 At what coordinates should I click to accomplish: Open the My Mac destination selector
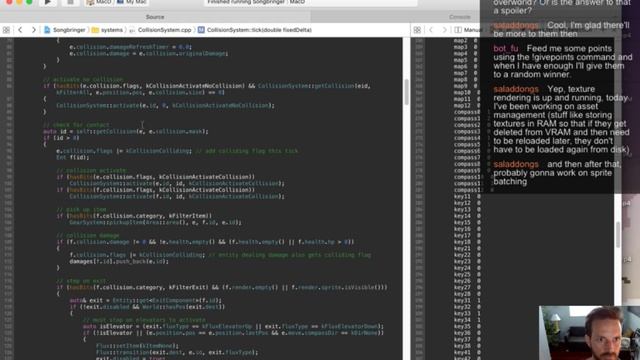coord(131,2)
